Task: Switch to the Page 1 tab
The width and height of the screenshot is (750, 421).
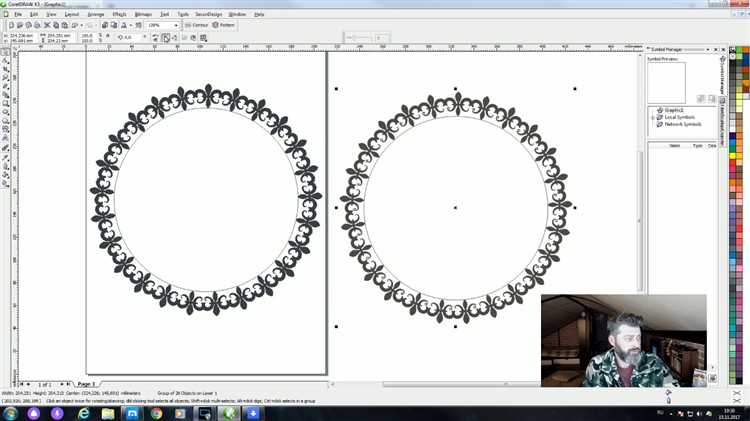Action: (86, 384)
